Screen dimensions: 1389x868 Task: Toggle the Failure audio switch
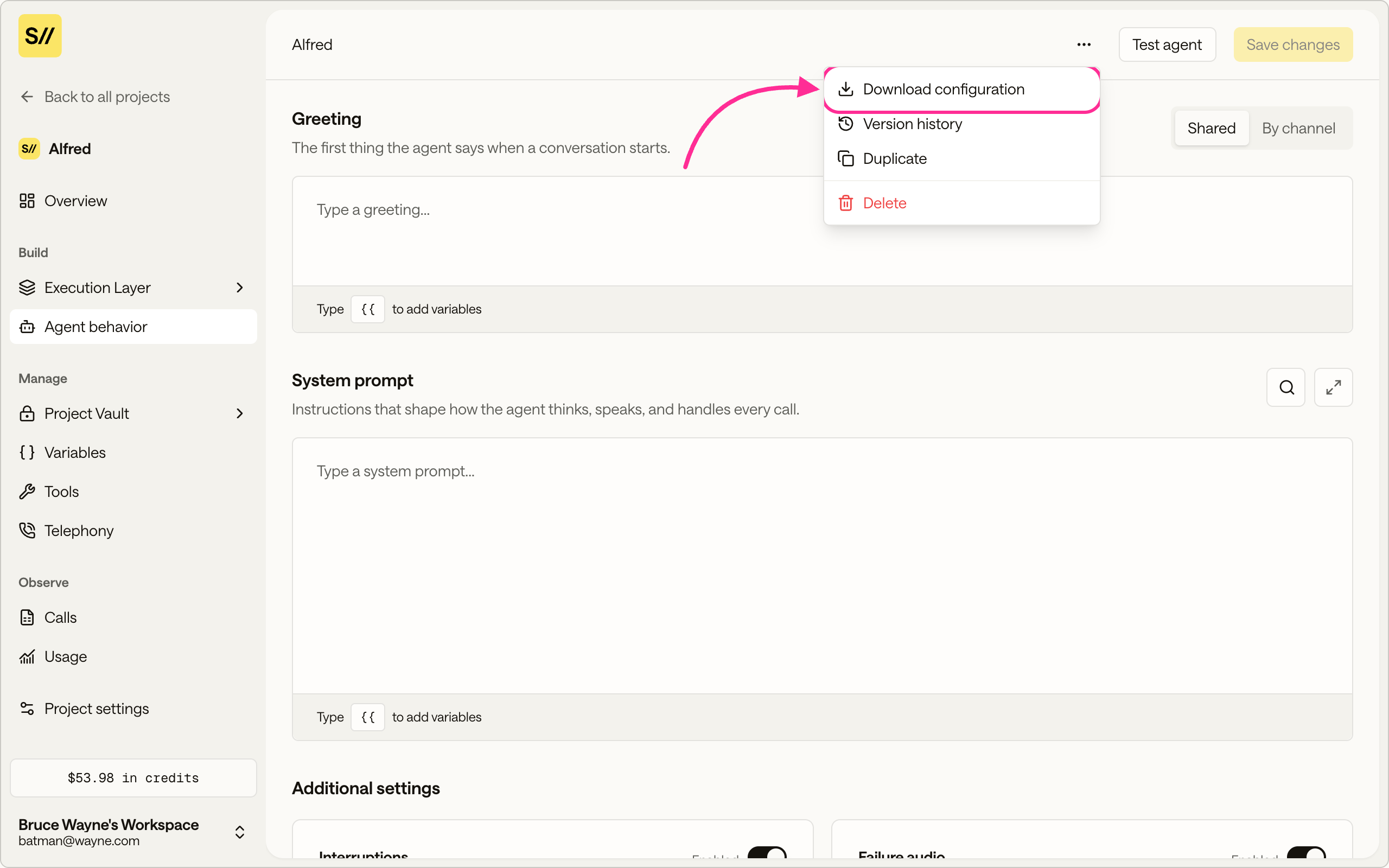(x=1307, y=852)
